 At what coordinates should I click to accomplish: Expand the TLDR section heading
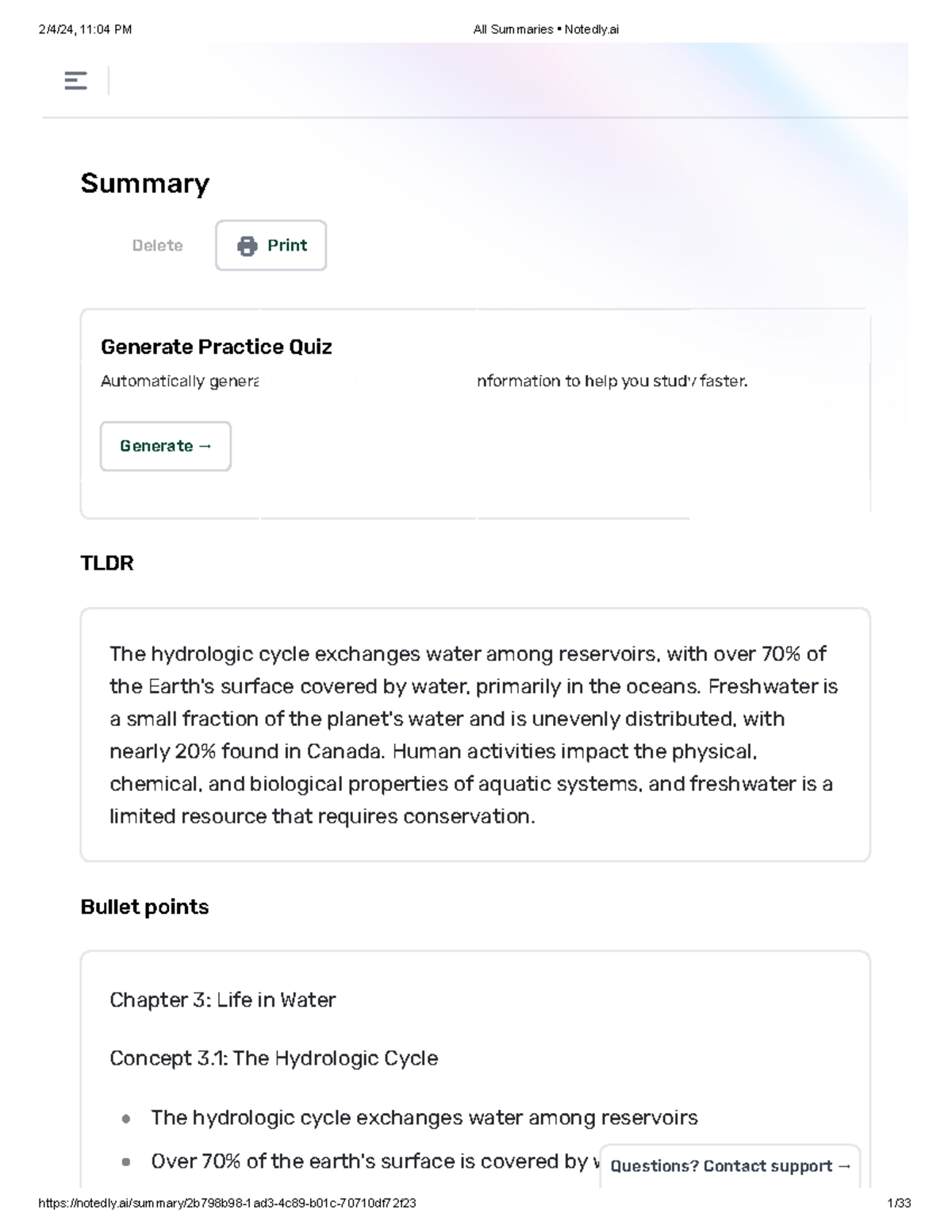click(x=106, y=564)
